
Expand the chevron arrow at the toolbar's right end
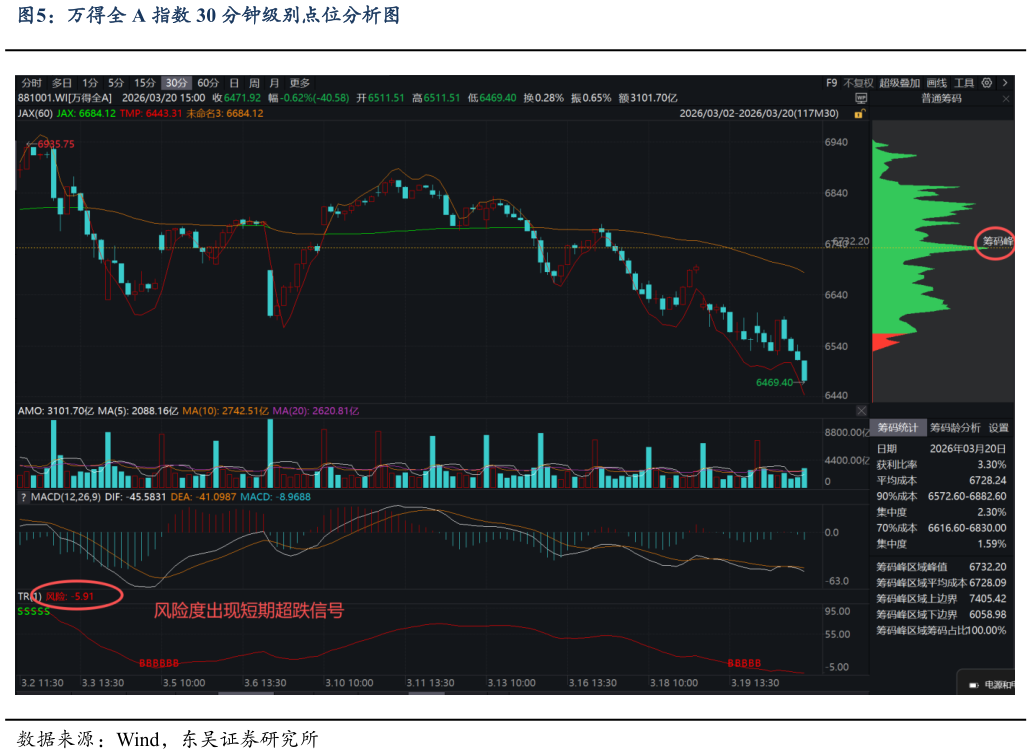[1005, 82]
